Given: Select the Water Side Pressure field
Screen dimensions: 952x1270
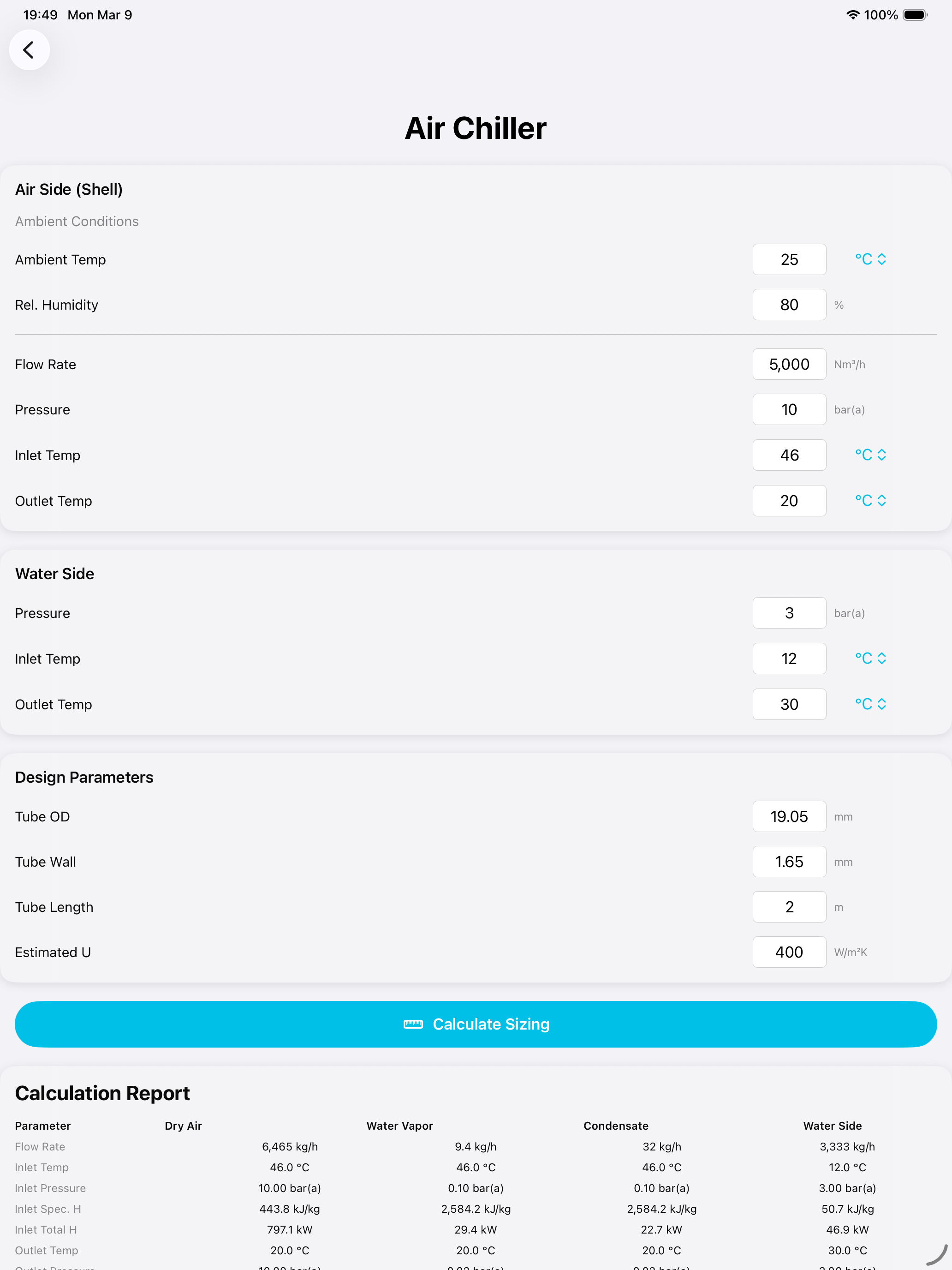Looking at the screenshot, I should [789, 613].
